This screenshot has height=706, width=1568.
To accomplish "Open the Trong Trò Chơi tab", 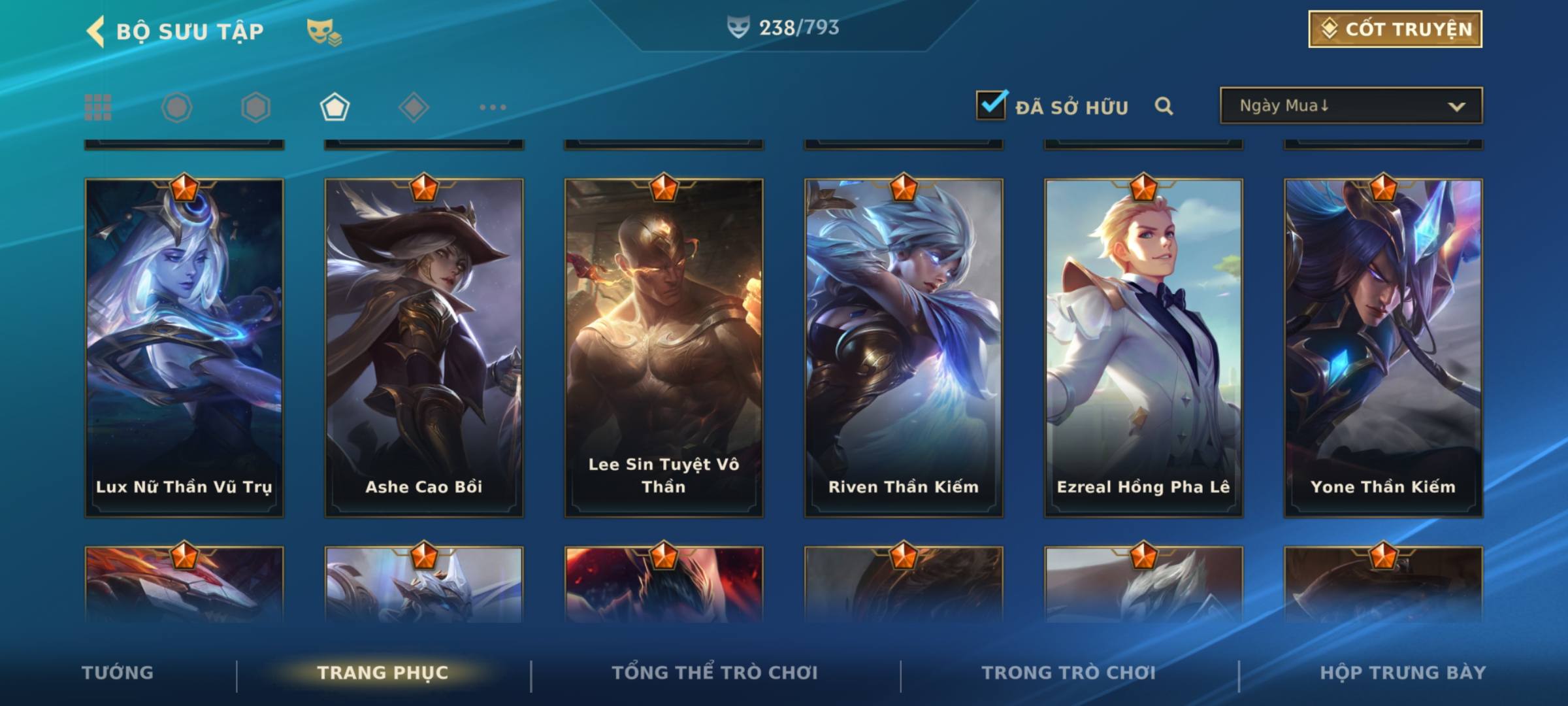I will tap(1069, 673).
